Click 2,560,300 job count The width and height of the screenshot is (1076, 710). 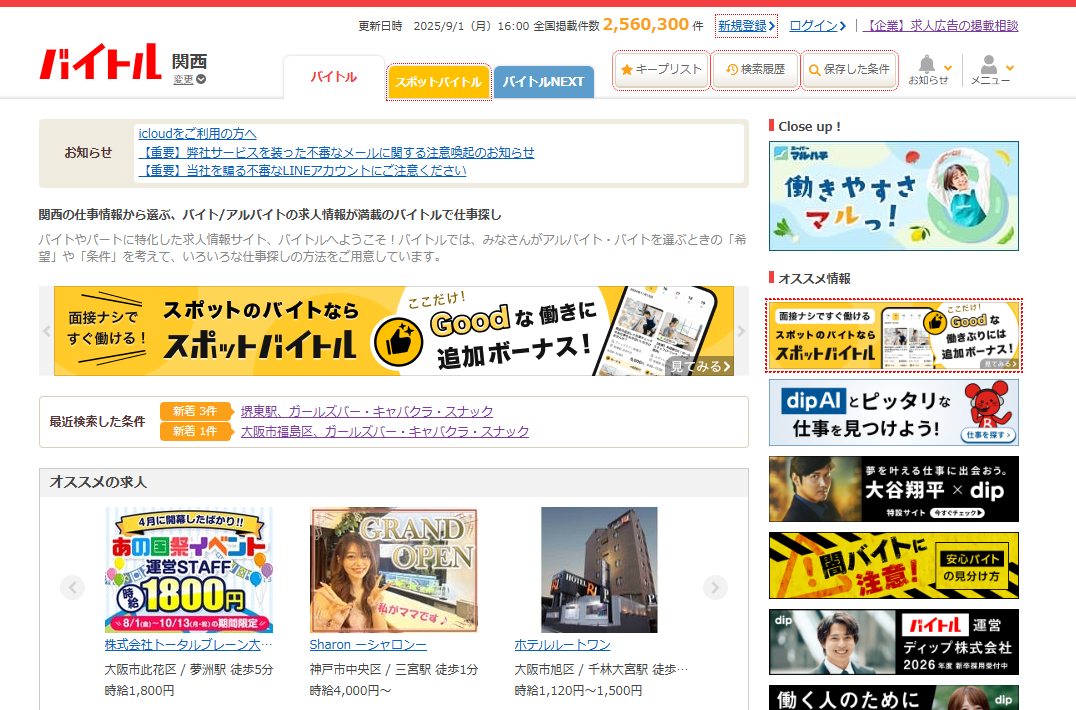coord(646,25)
